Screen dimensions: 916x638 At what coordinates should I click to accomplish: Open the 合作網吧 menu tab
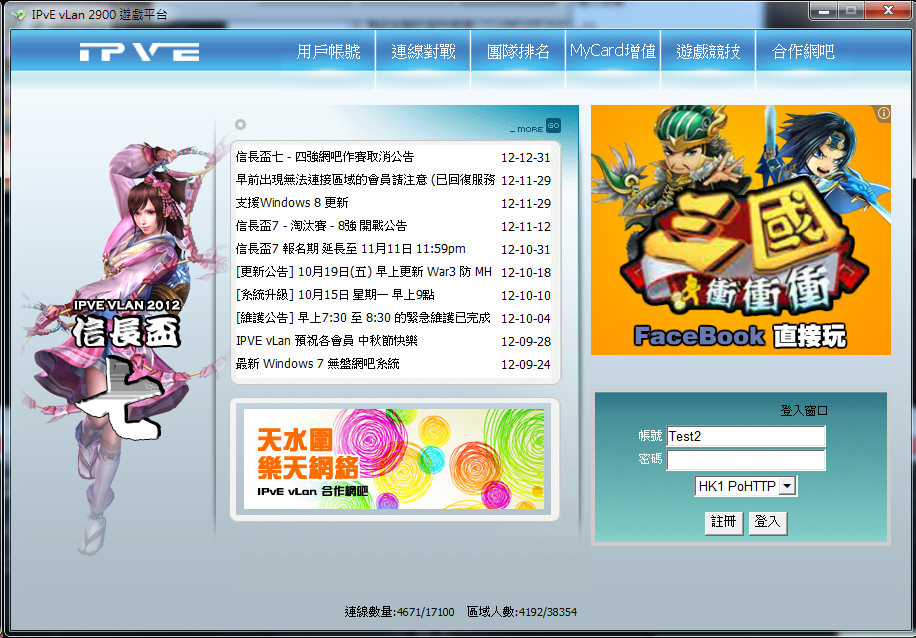[x=803, y=51]
